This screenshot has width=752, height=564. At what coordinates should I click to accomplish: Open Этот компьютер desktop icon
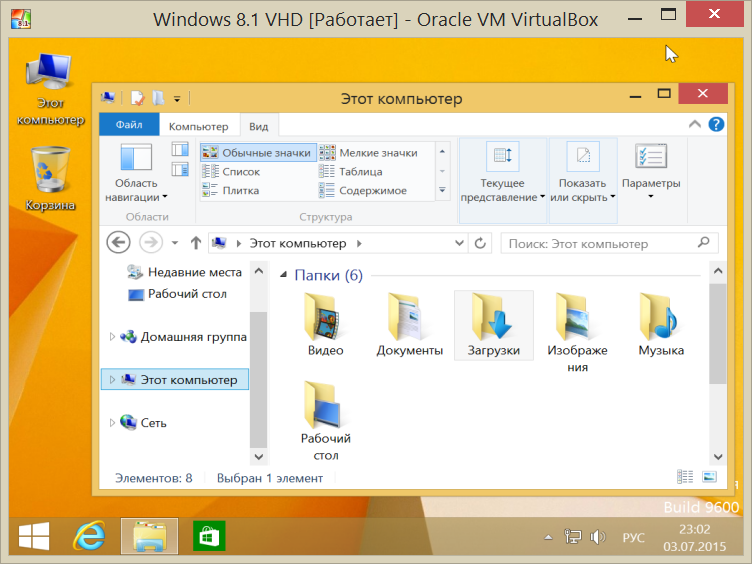tap(50, 89)
